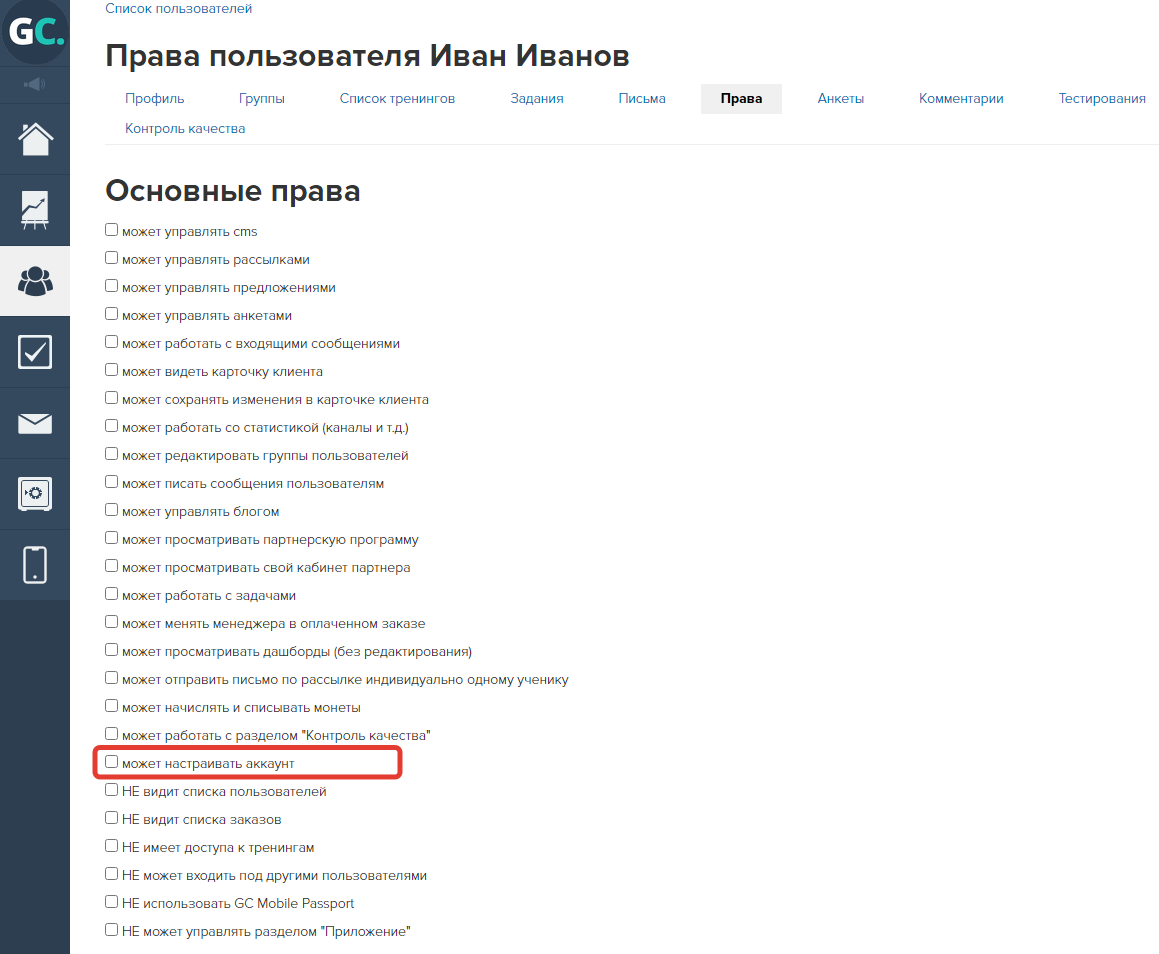The width and height of the screenshot is (1159, 954).
Task: Check 'может работать с задачами'
Action: click(112, 594)
